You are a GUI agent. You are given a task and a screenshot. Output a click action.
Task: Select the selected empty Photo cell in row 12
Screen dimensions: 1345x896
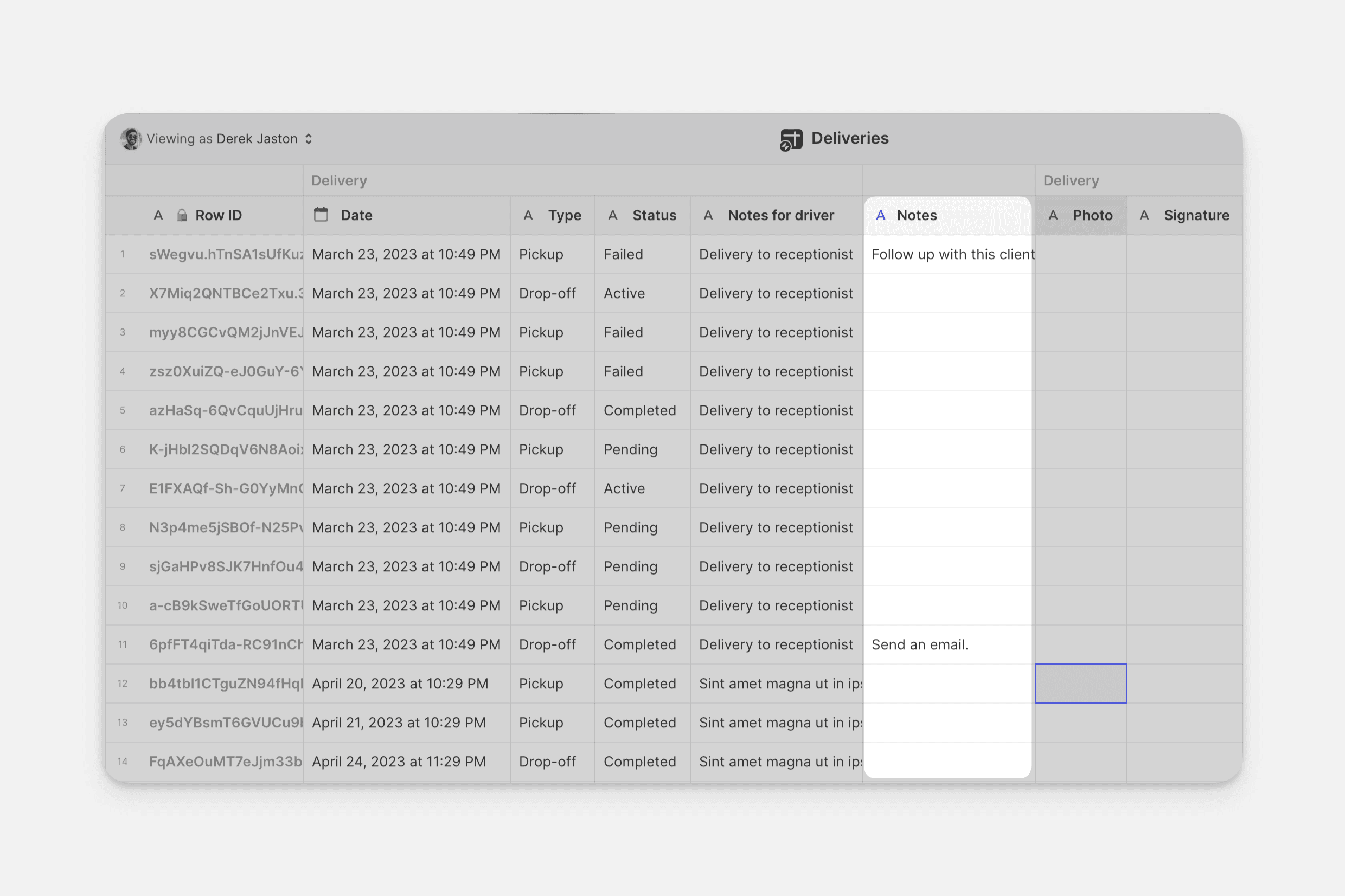[x=1080, y=684]
